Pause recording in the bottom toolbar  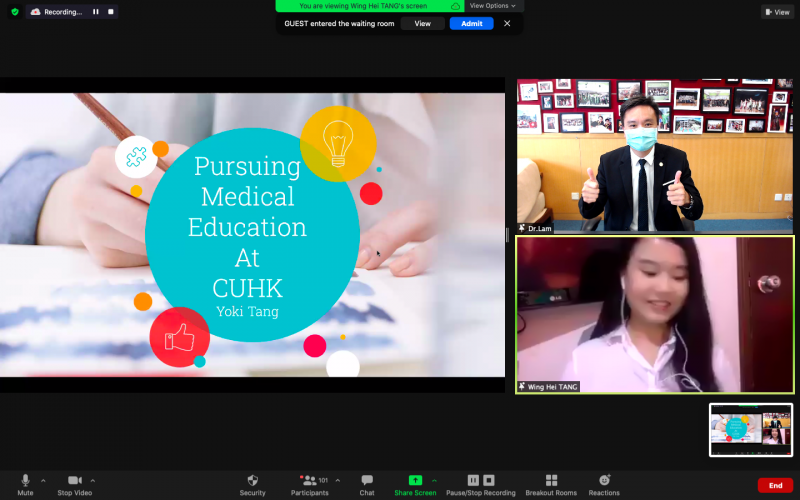coord(473,480)
